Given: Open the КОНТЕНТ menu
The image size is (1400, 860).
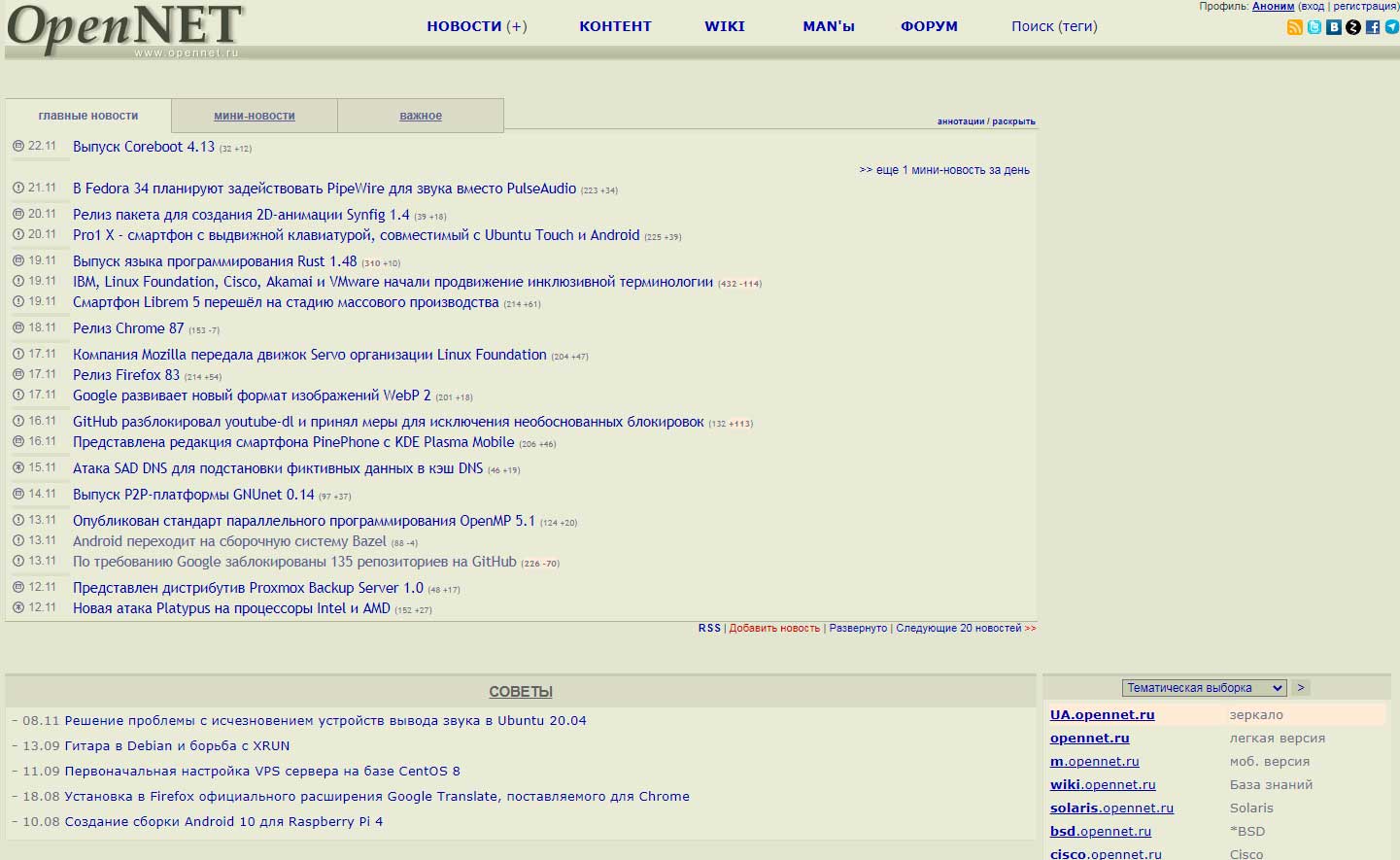Looking at the screenshot, I should coord(615,26).
